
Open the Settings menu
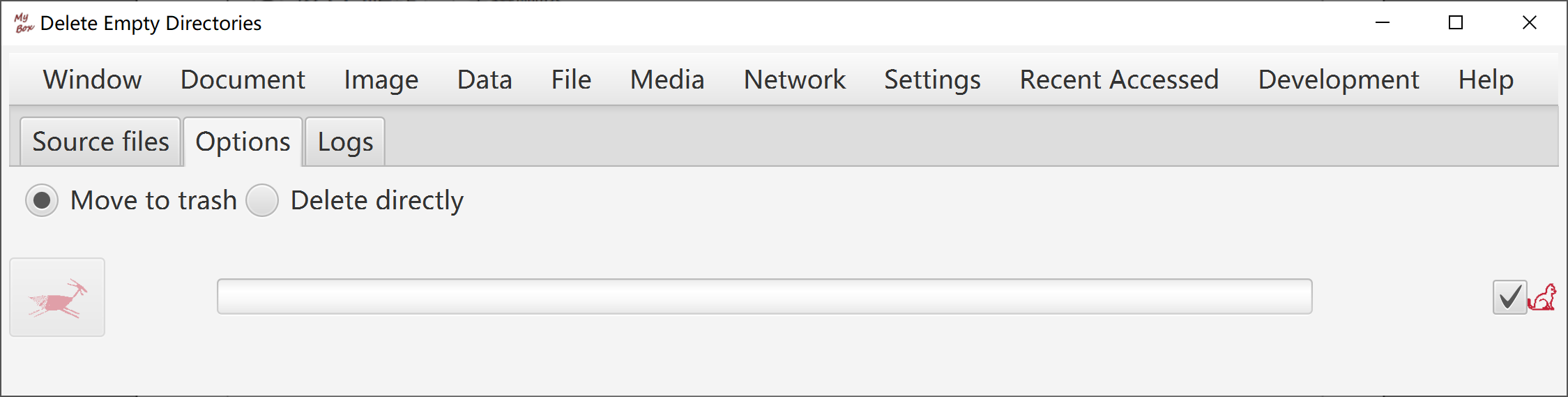pos(932,80)
